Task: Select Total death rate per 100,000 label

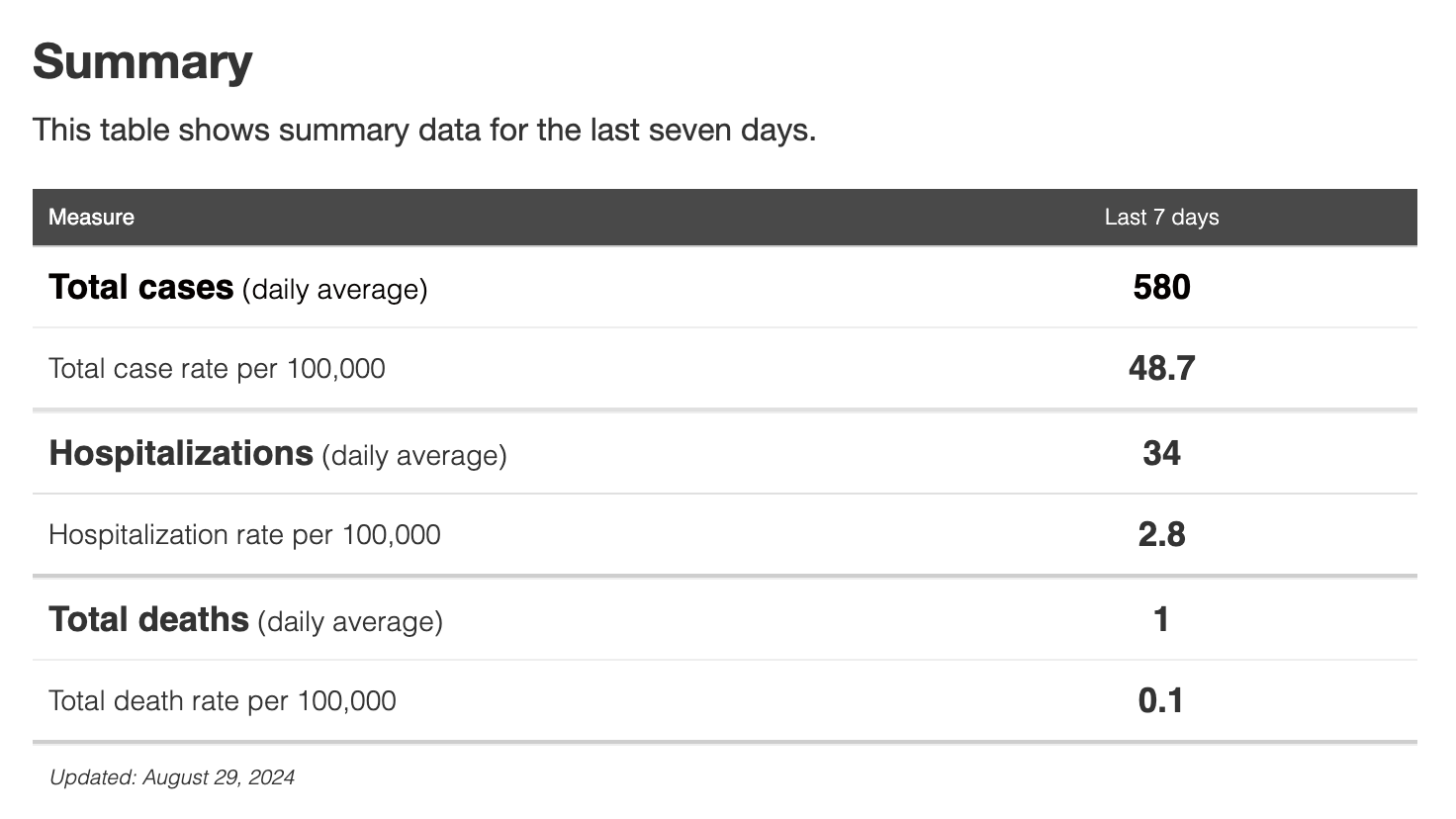Action: 222,701
